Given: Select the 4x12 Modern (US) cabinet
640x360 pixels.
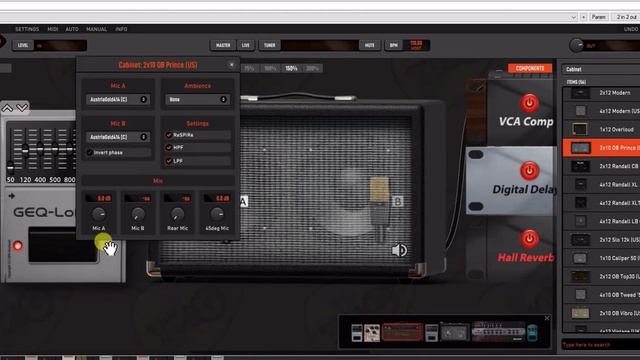Looking at the screenshot, I should (602, 111).
